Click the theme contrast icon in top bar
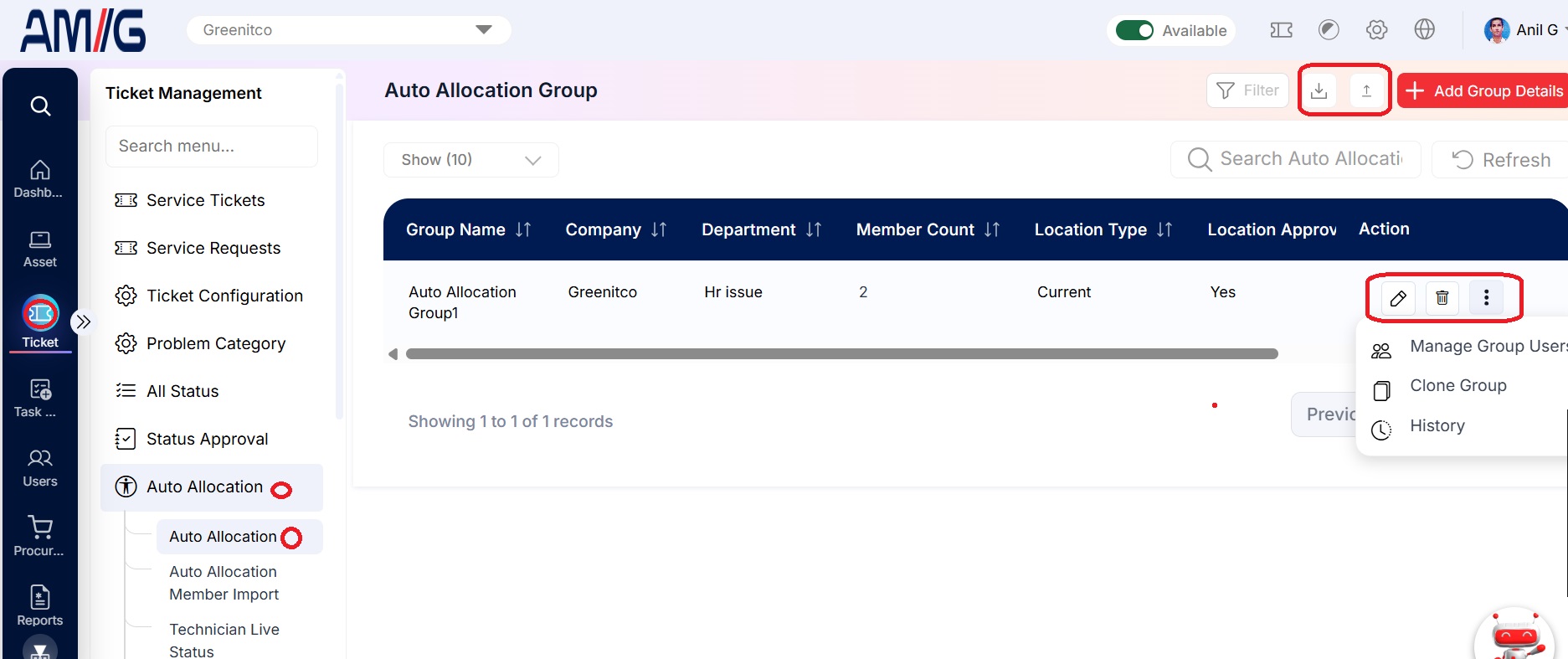 point(1329,30)
